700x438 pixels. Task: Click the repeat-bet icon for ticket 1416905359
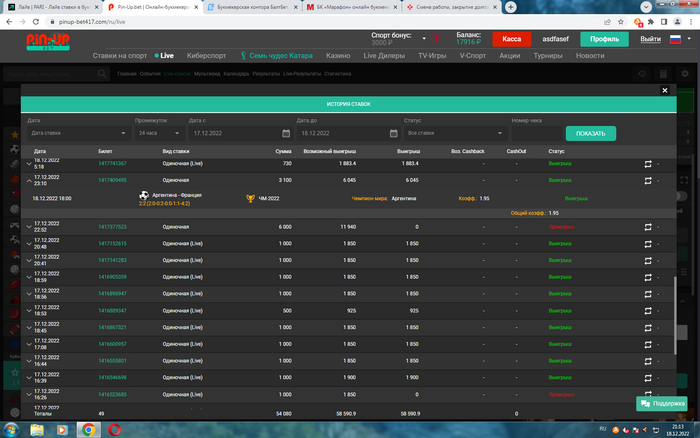pos(648,277)
